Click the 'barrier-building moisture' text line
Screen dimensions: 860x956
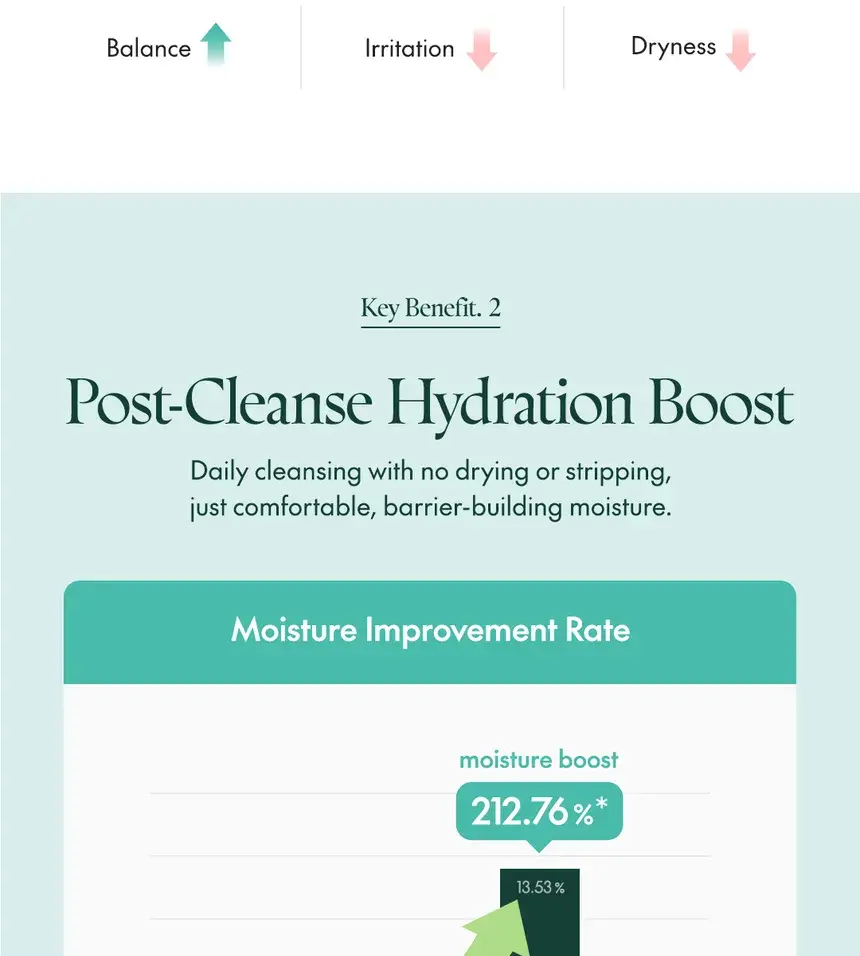430,507
